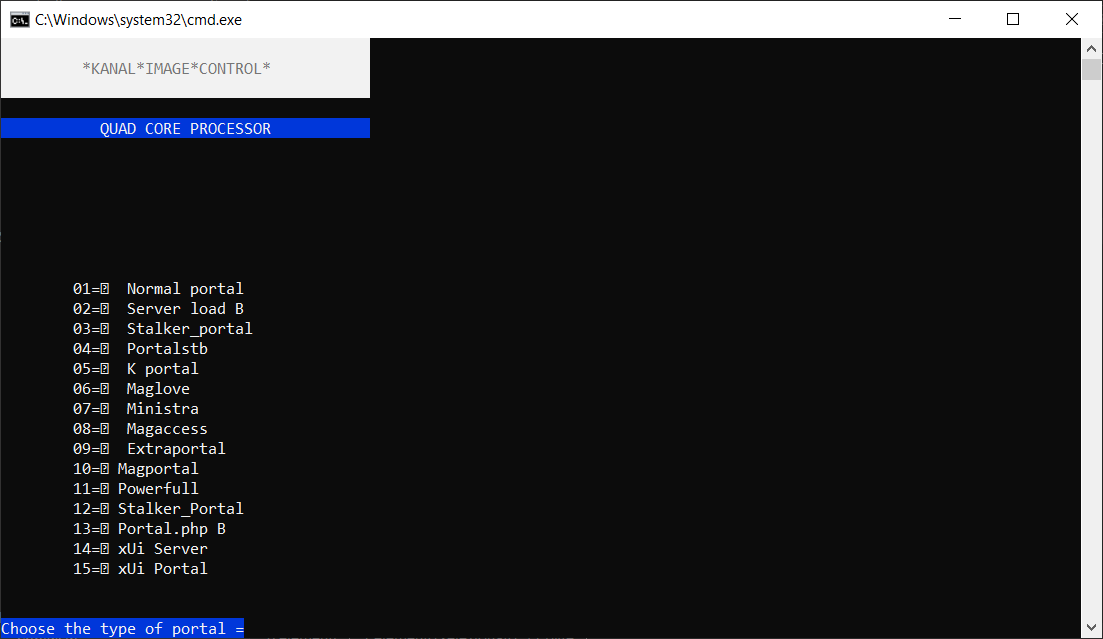1103x639 pixels.
Task: Select the '05 K portal' line
Action: [136, 369]
